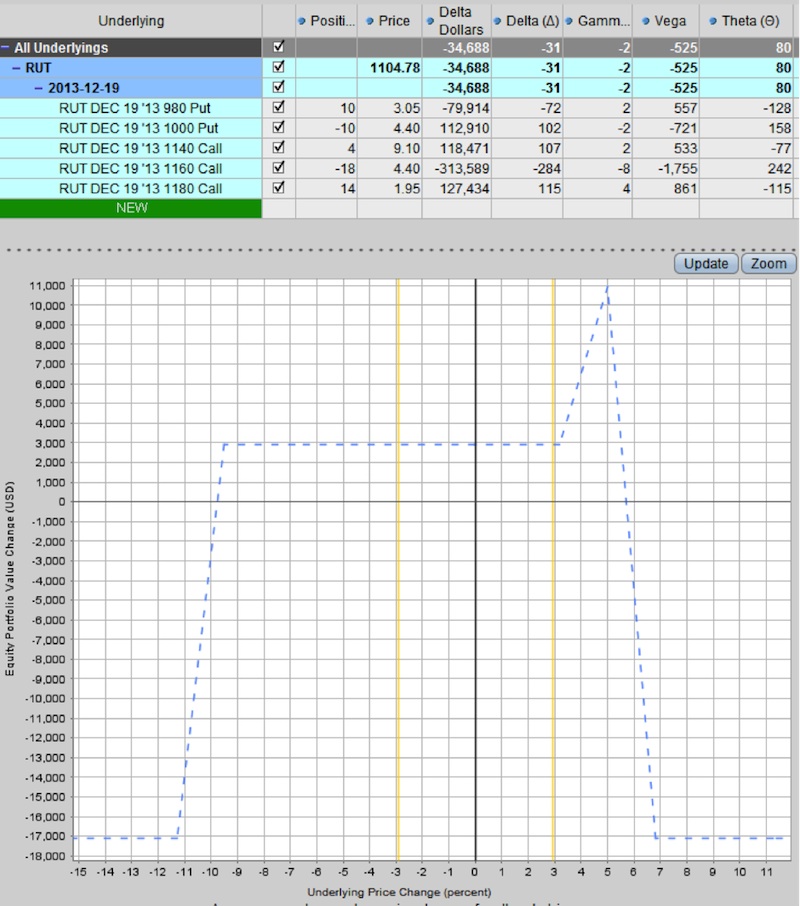Click the vega value 861
Viewport: 800px width, 906px height.
click(686, 189)
